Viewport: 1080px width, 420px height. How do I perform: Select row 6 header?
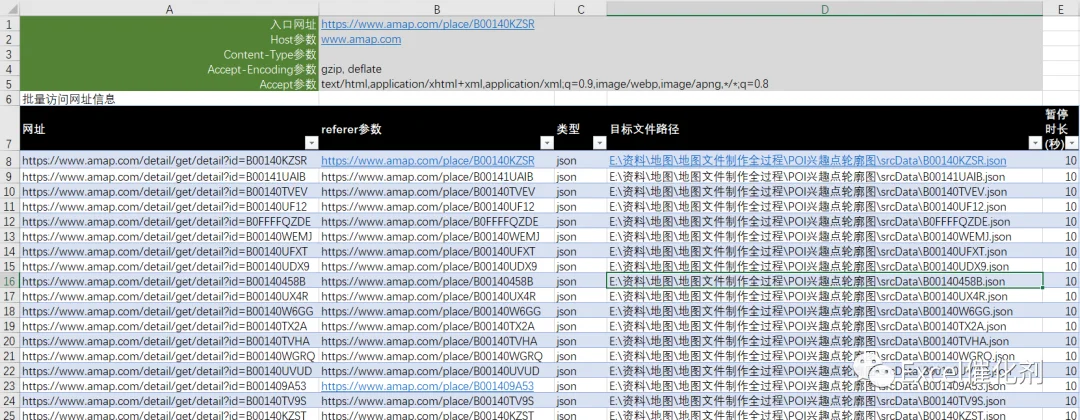[10, 99]
